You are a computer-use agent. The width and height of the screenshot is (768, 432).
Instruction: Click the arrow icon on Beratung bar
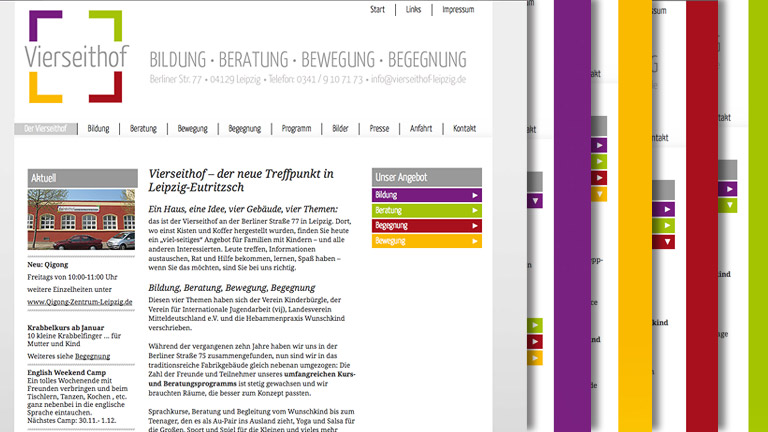pyautogui.click(x=475, y=211)
